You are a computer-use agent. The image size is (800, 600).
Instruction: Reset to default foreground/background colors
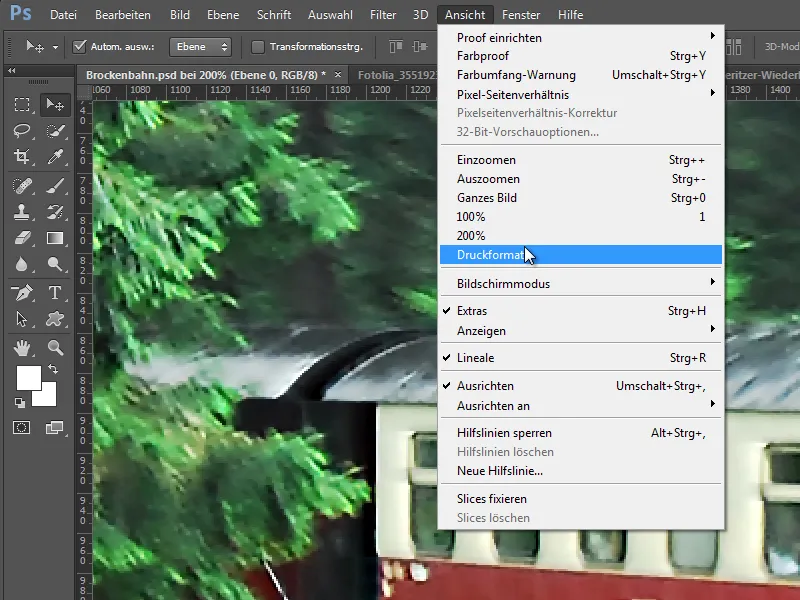pyautogui.click(x=19, y=403)
